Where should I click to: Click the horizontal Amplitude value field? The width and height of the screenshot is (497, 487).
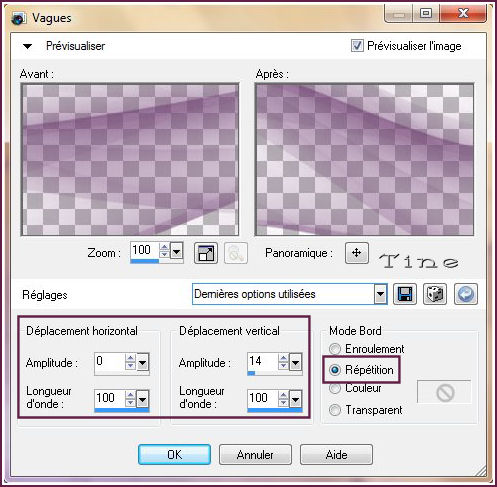click(x=110, y=361)
